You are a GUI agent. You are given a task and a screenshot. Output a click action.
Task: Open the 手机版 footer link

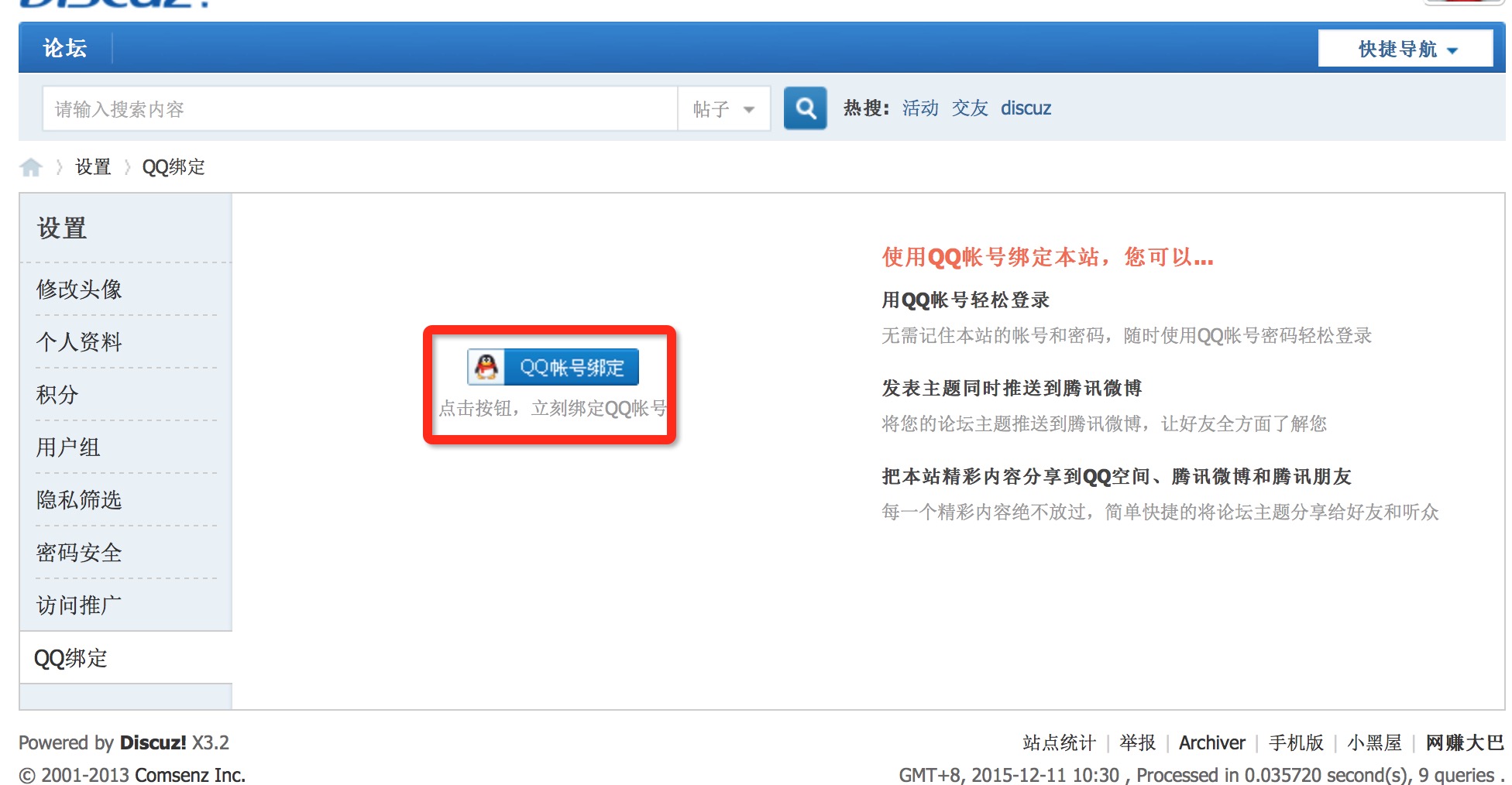1296,743
